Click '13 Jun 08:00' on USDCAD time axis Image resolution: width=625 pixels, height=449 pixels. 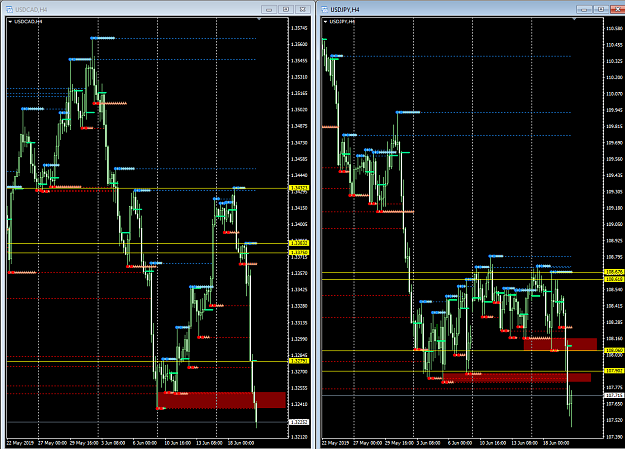coord(209,443)
